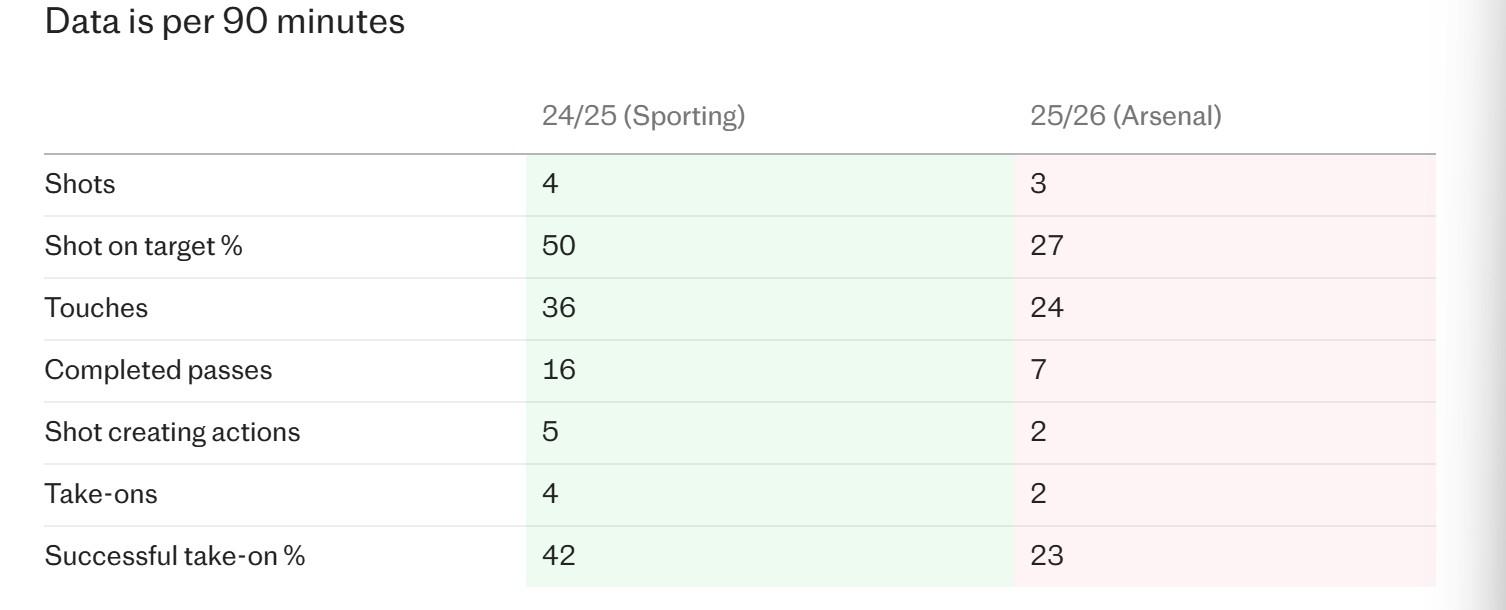
Task: Click Sporting's shot on target value 50
Action: (x=558, y=246)
